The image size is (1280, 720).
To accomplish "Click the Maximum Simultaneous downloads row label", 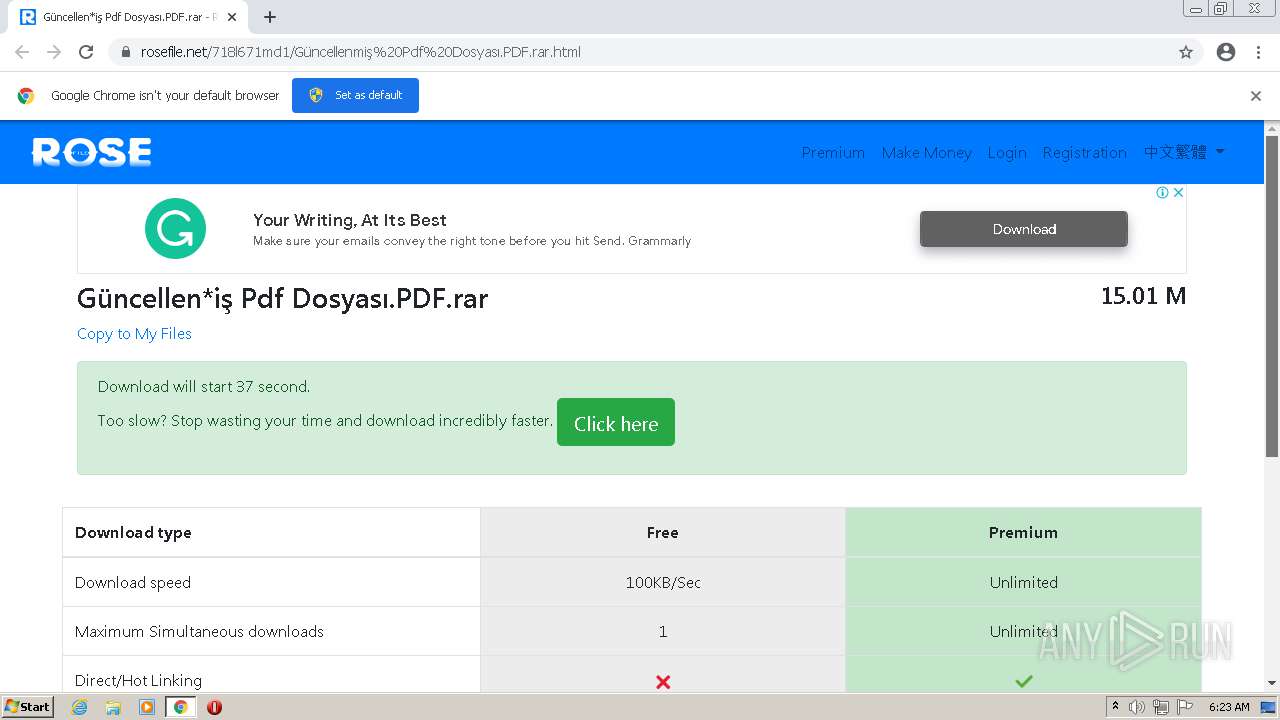I will (199, 631).
